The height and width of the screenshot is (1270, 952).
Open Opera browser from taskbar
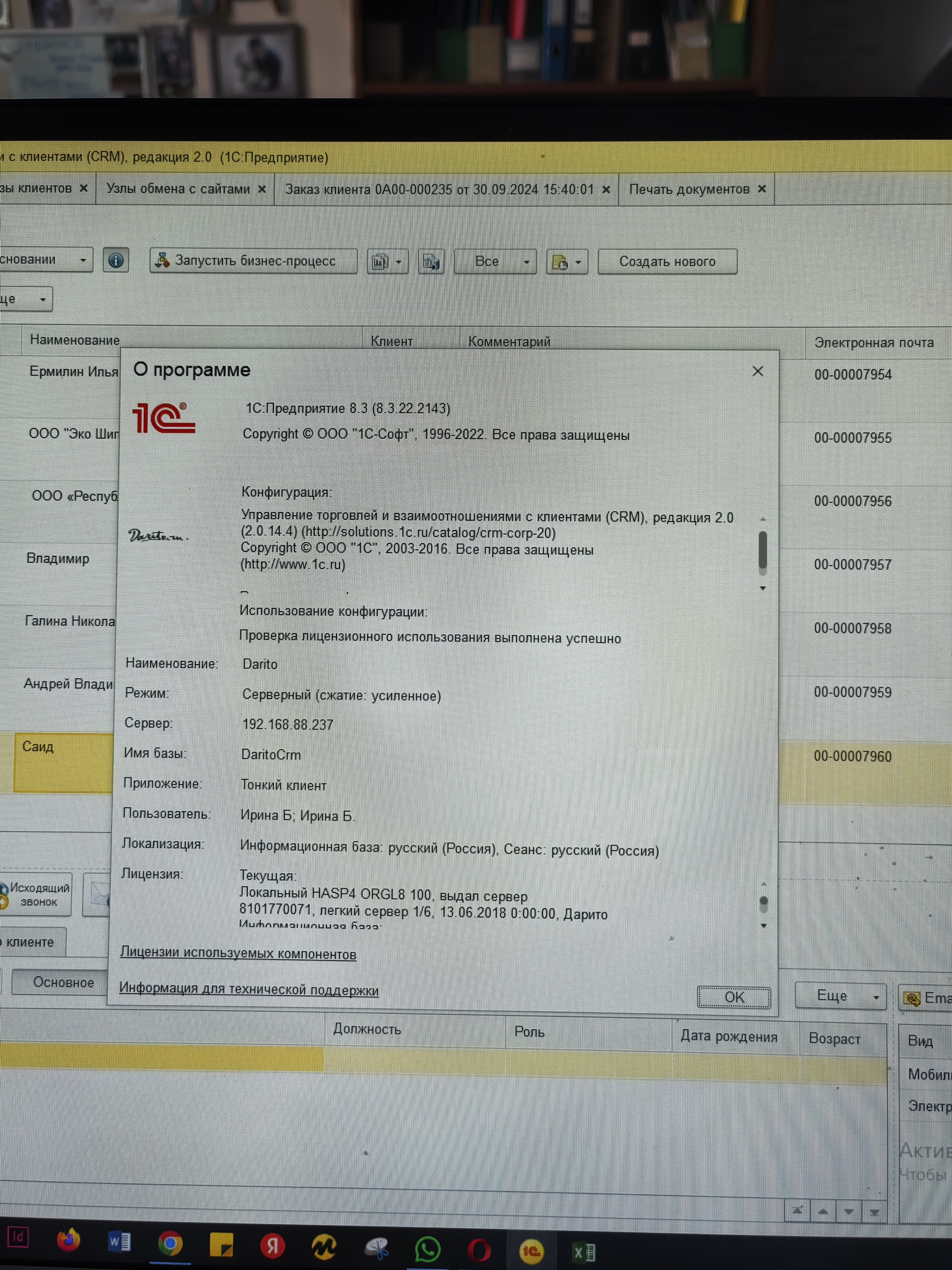479,1250
